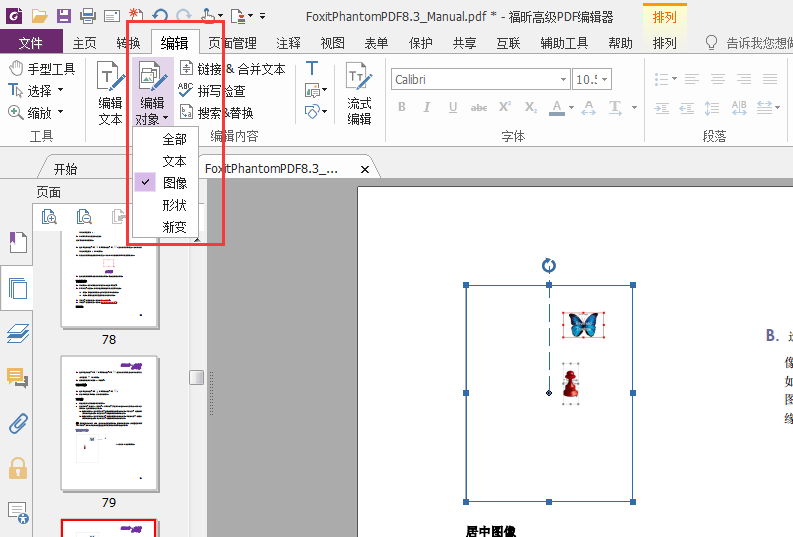Open a file with the folder icon
This screenshot has height=537, width=793.
coord(39,16)
